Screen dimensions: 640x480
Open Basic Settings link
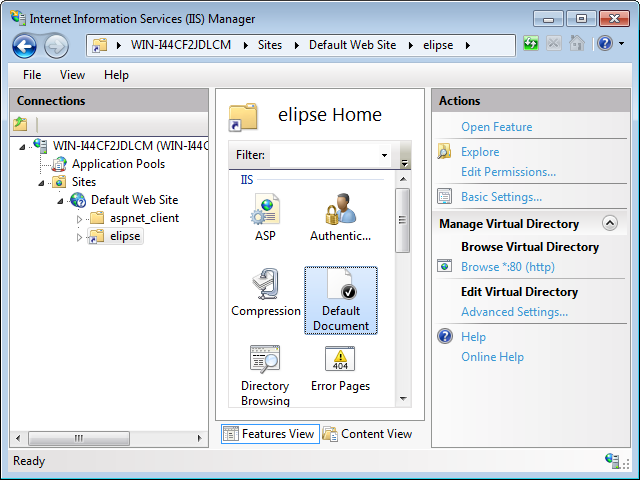point(501,196)
